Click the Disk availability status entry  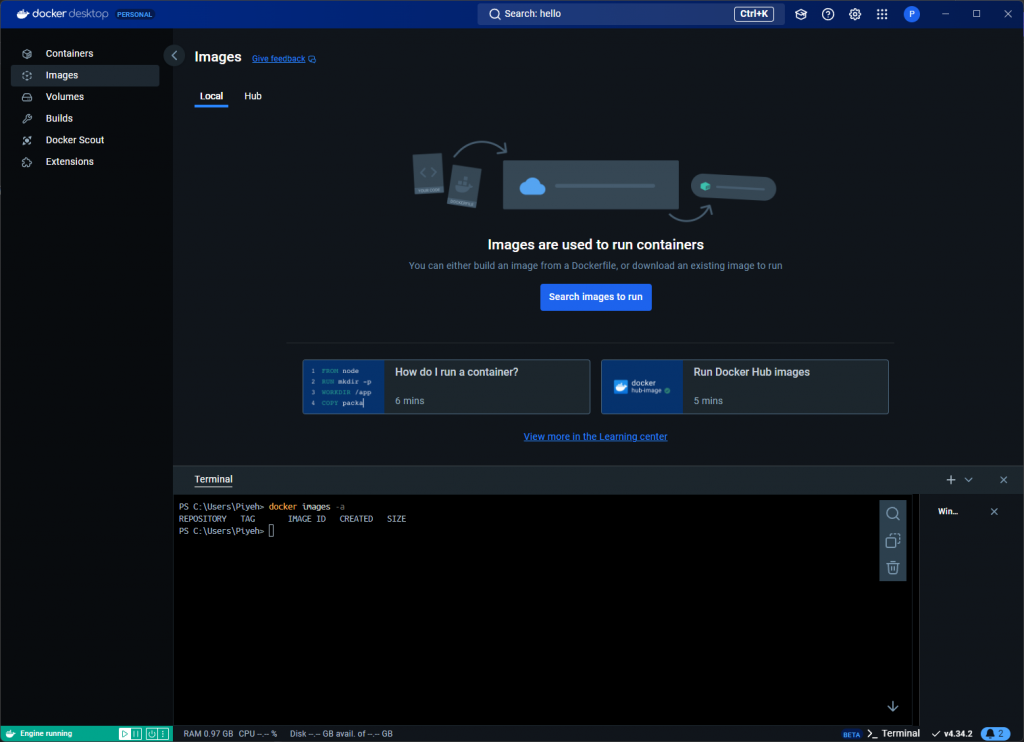click(x=341, y=734)
